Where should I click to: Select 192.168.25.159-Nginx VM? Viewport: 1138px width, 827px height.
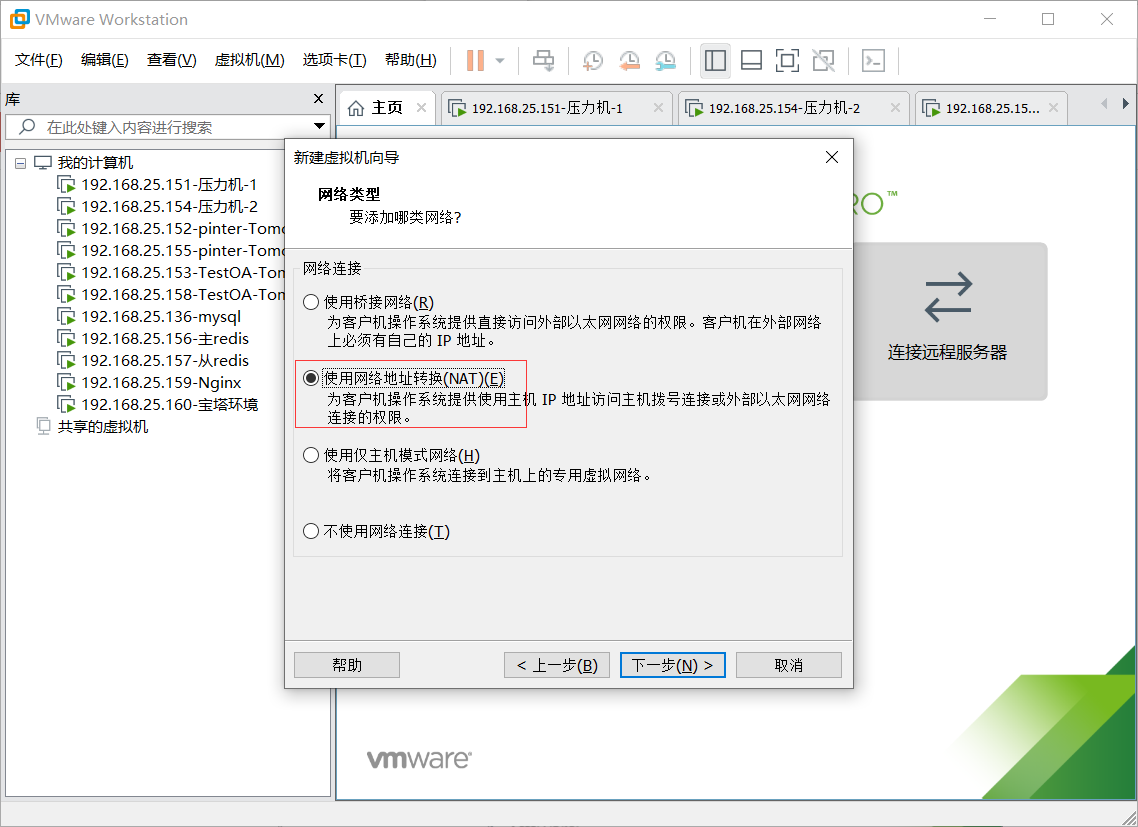(150, 383)
